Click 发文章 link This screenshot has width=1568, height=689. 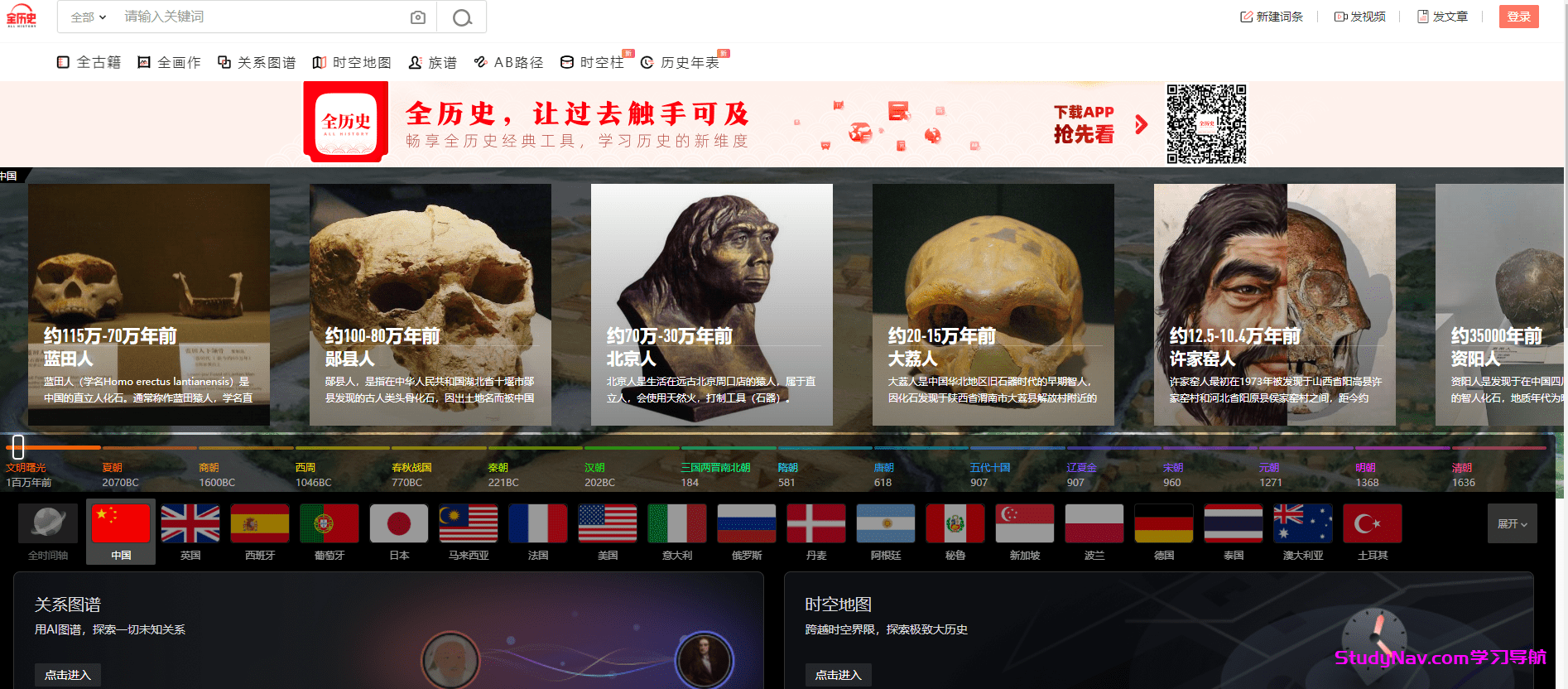click(1443, 17)
